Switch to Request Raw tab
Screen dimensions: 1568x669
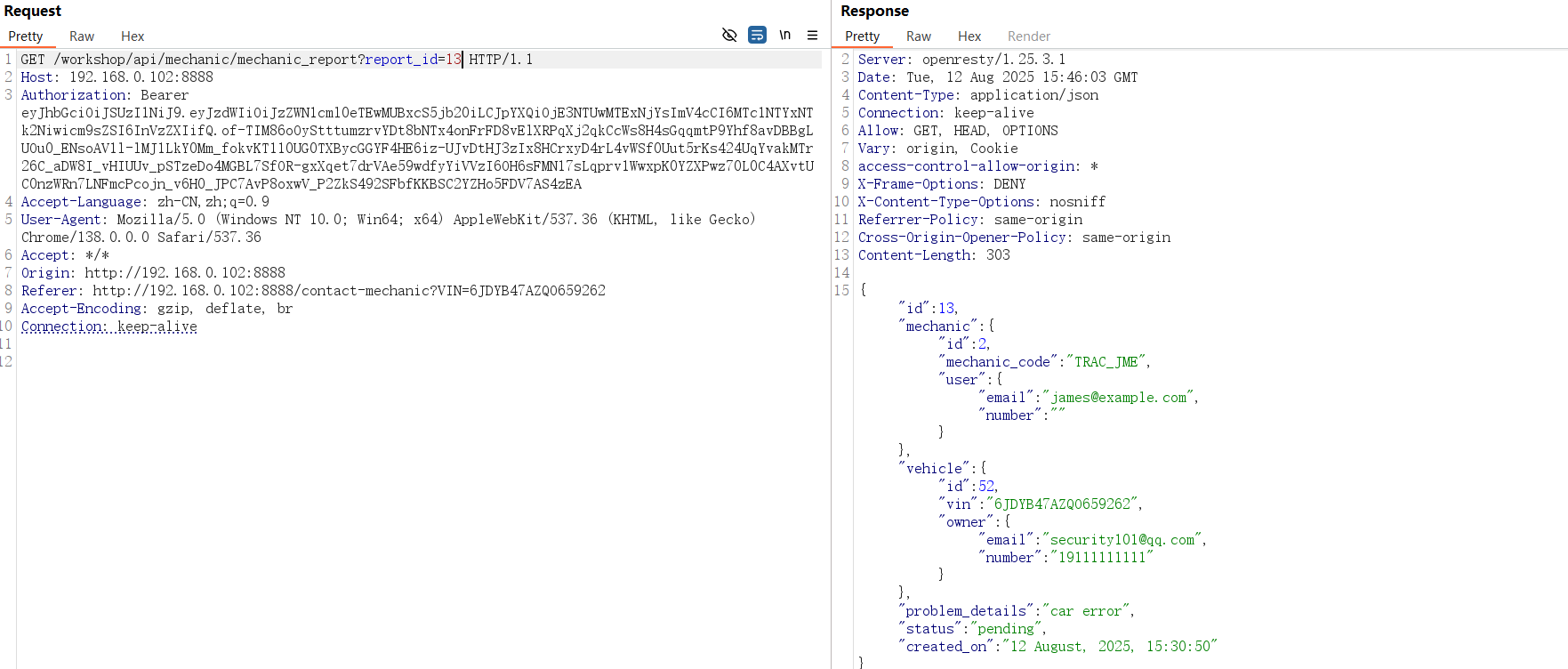point(82,36)
